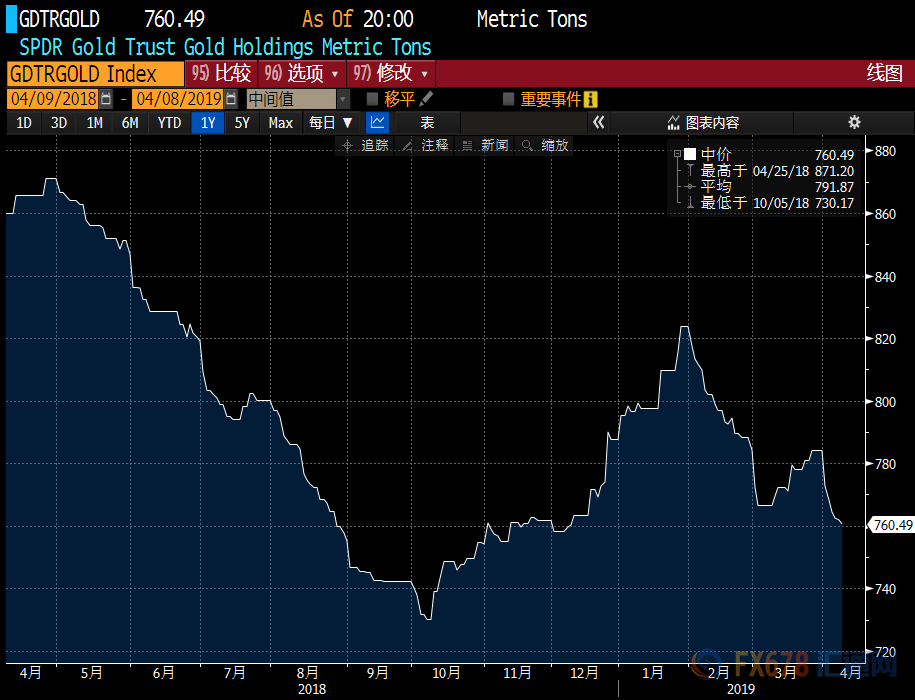Select the 6M range tab
The width and height of the screenshot is (915, 700).
point(130,122)
